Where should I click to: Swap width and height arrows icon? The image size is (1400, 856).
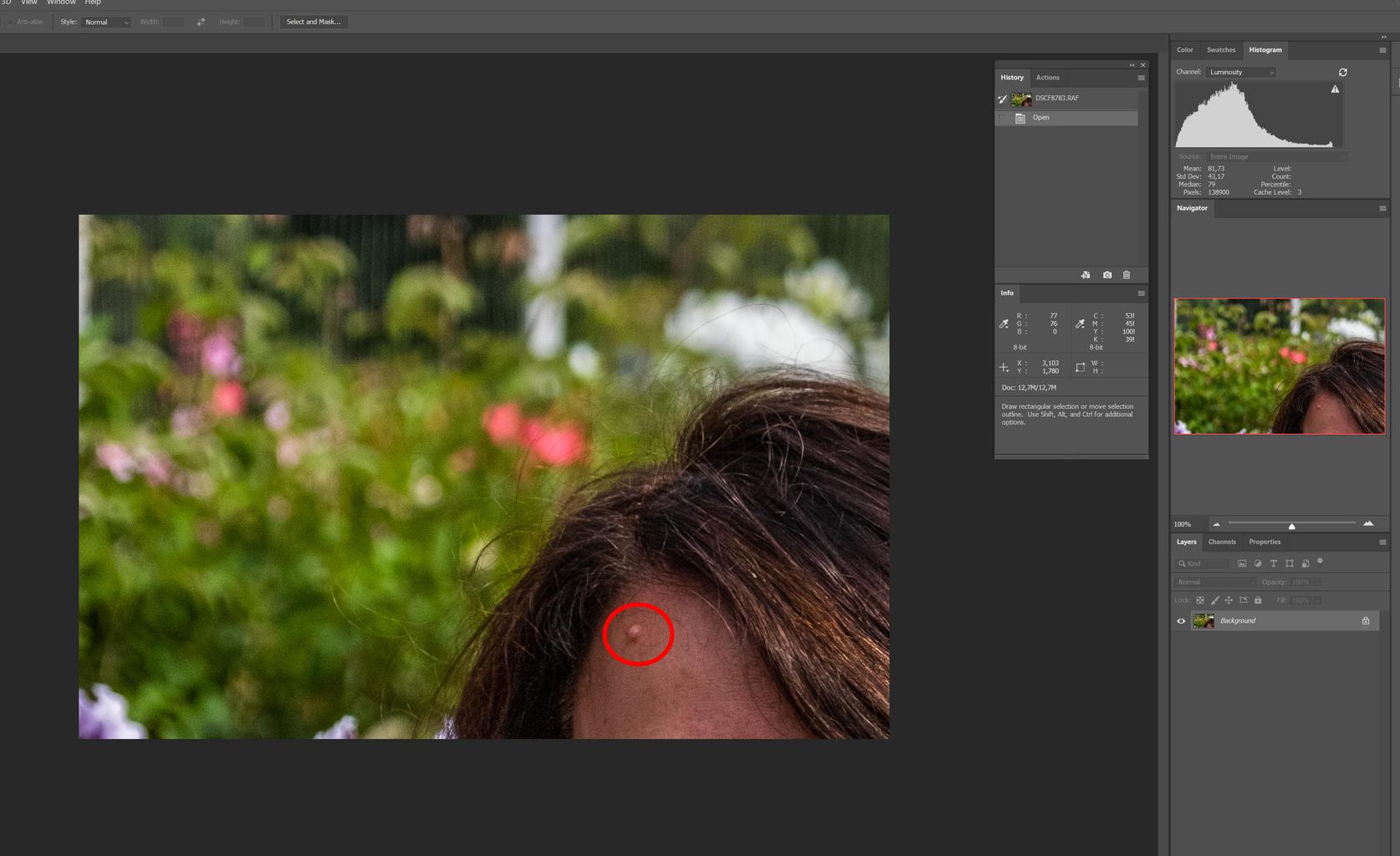pos(201,22)
